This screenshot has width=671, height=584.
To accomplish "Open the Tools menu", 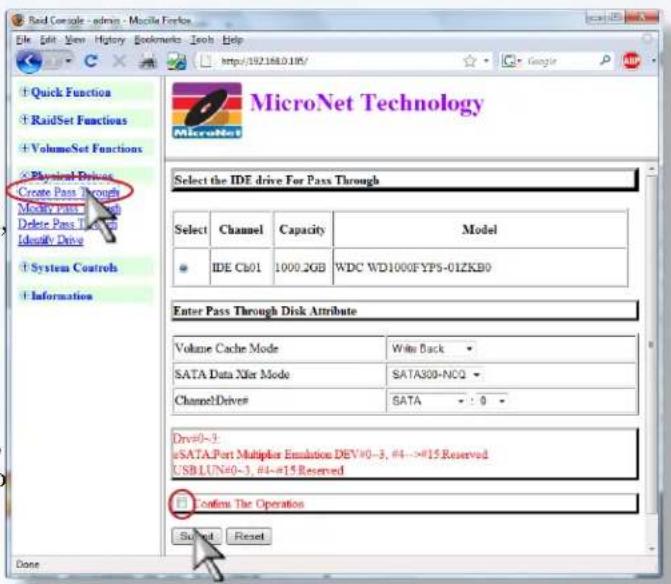I will [x=202, y=40].
